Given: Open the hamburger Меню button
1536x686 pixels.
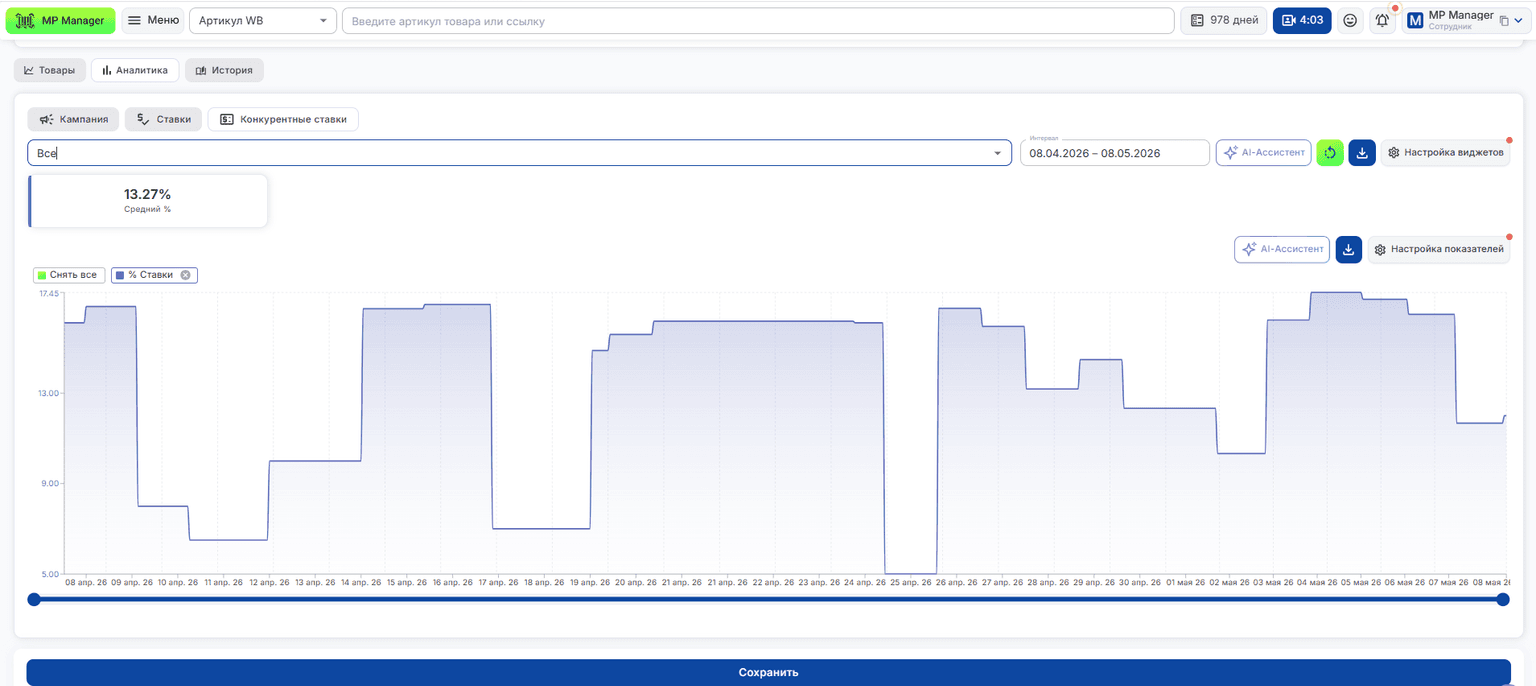Looking at the screenshot, I should [153, 20].
